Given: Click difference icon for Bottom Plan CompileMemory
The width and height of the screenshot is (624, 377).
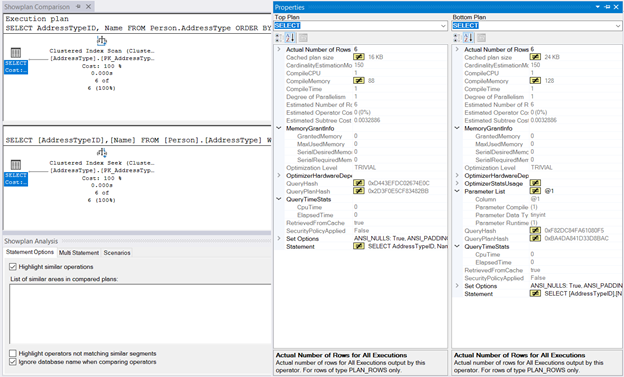Looking at the screenshot, I should tap(535, 81).
